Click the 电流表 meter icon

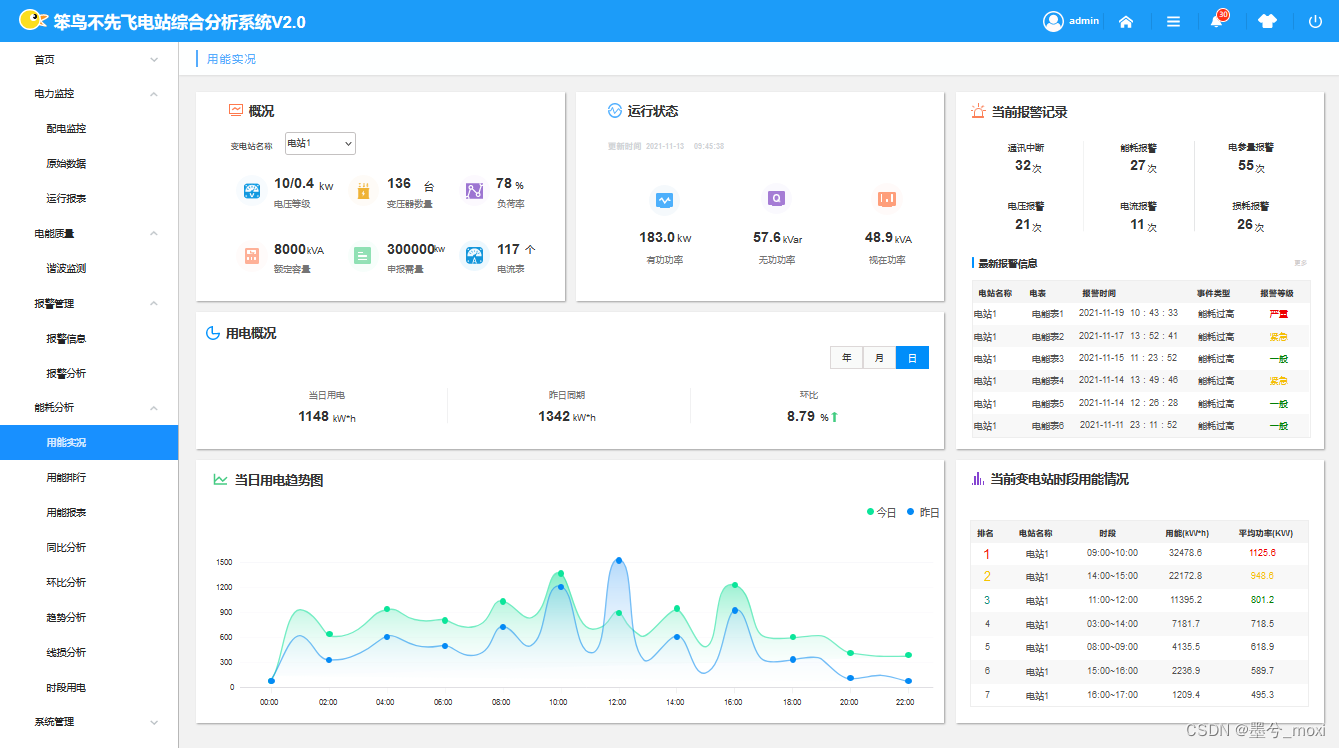point(474,256)
